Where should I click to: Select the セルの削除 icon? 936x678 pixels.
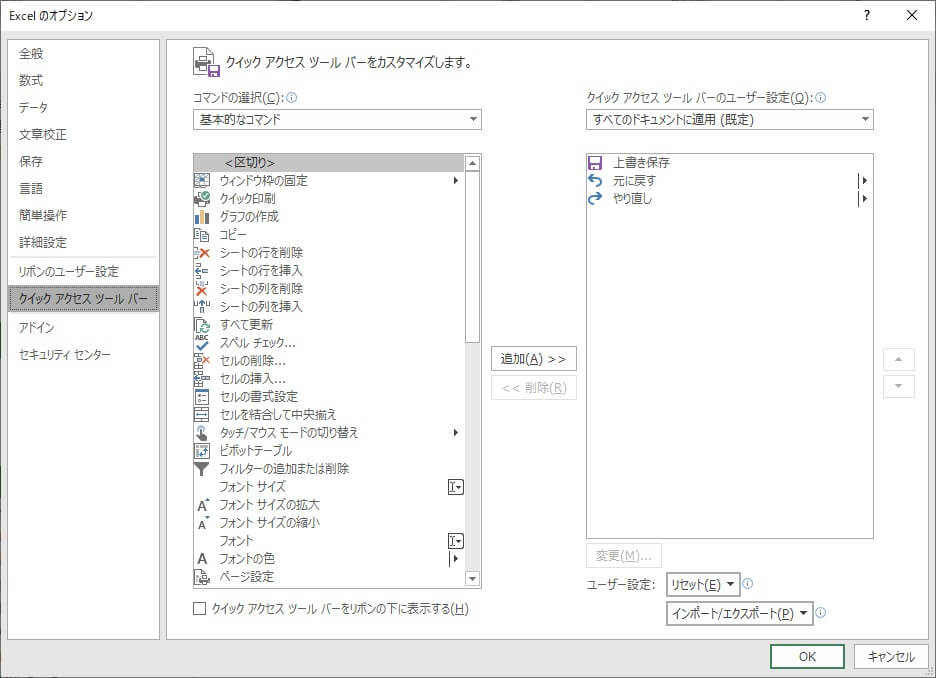202,360
